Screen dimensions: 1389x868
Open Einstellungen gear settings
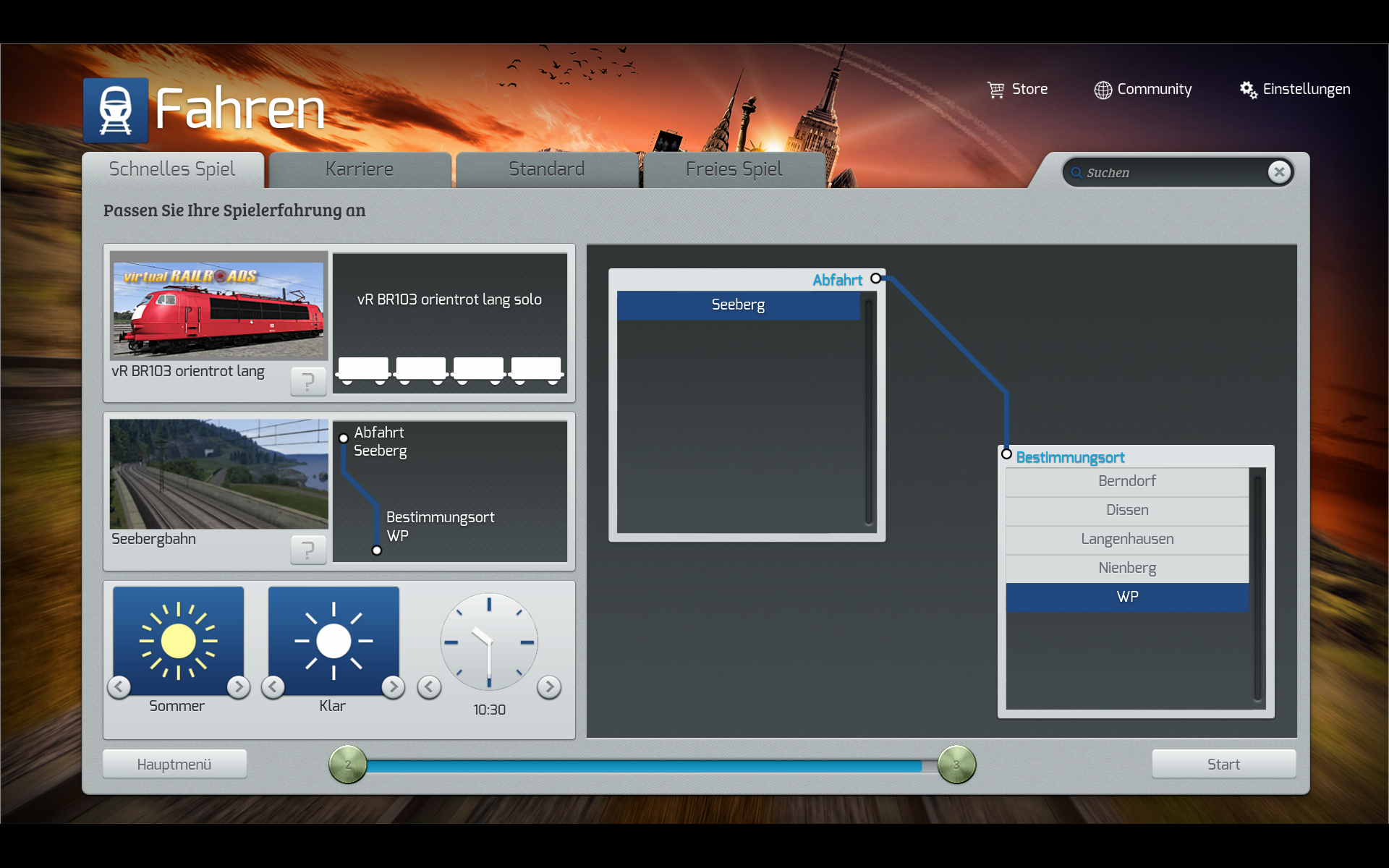(x=1248, y=90)
